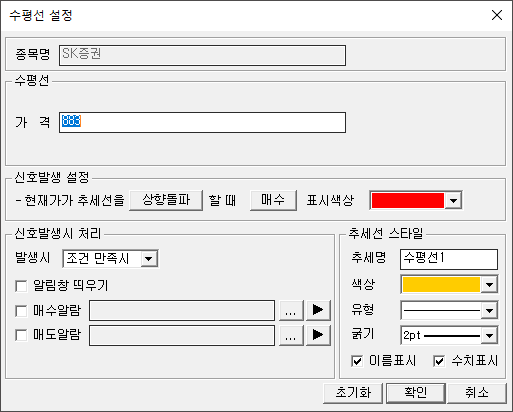Browse file for 매도알람 with ellipsis button
513x412 pixels.
[291, 335]
